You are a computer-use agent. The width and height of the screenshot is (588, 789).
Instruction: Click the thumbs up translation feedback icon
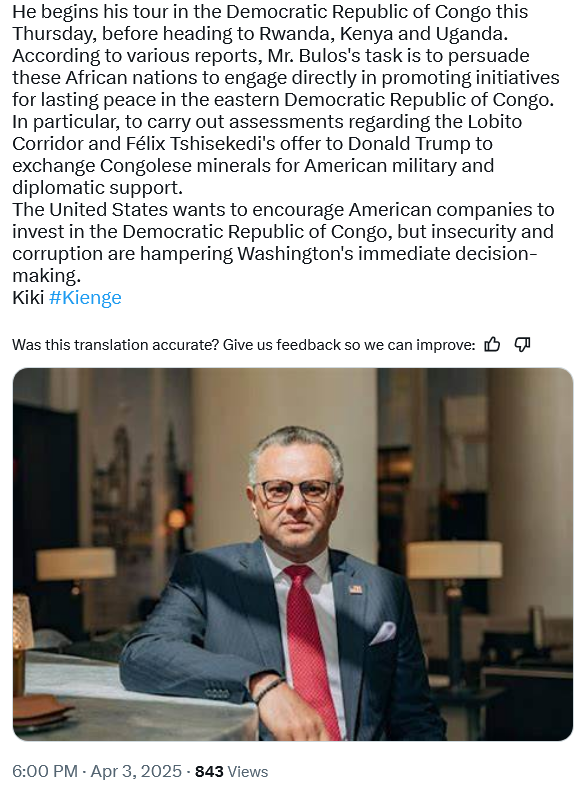click(x=492, y=345)
